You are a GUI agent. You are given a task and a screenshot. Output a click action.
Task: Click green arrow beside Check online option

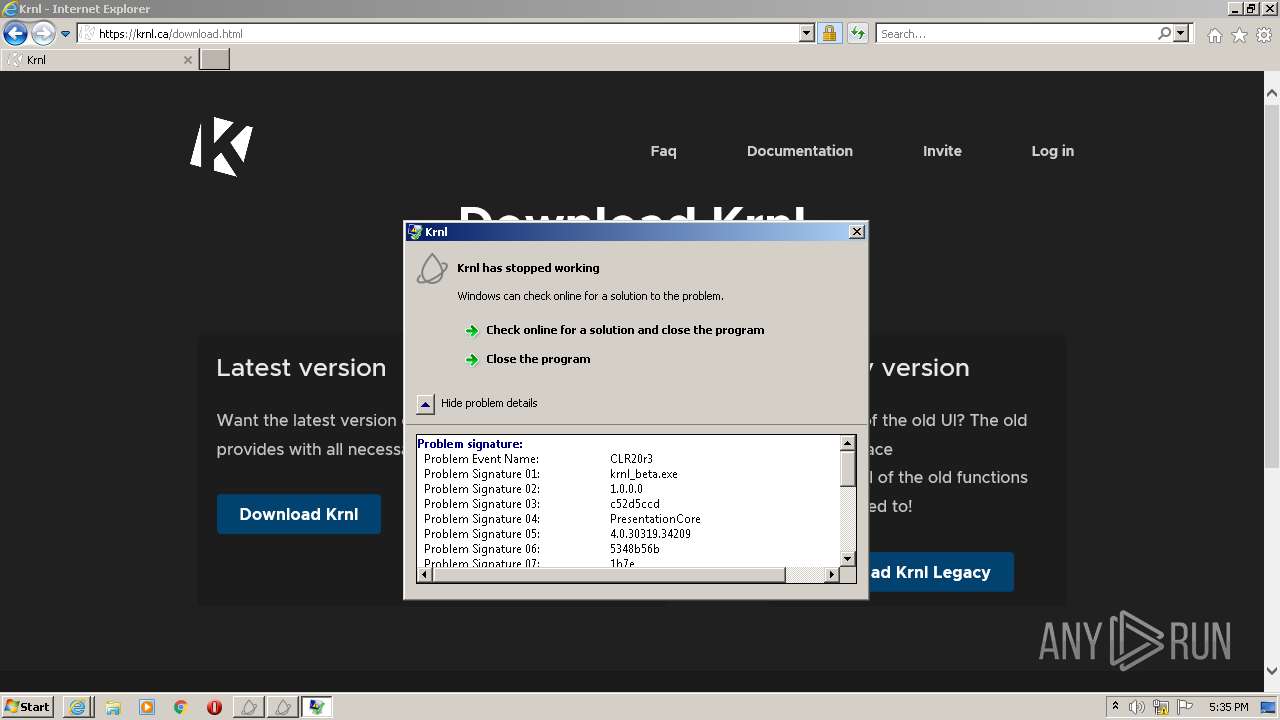click(472, 331)
